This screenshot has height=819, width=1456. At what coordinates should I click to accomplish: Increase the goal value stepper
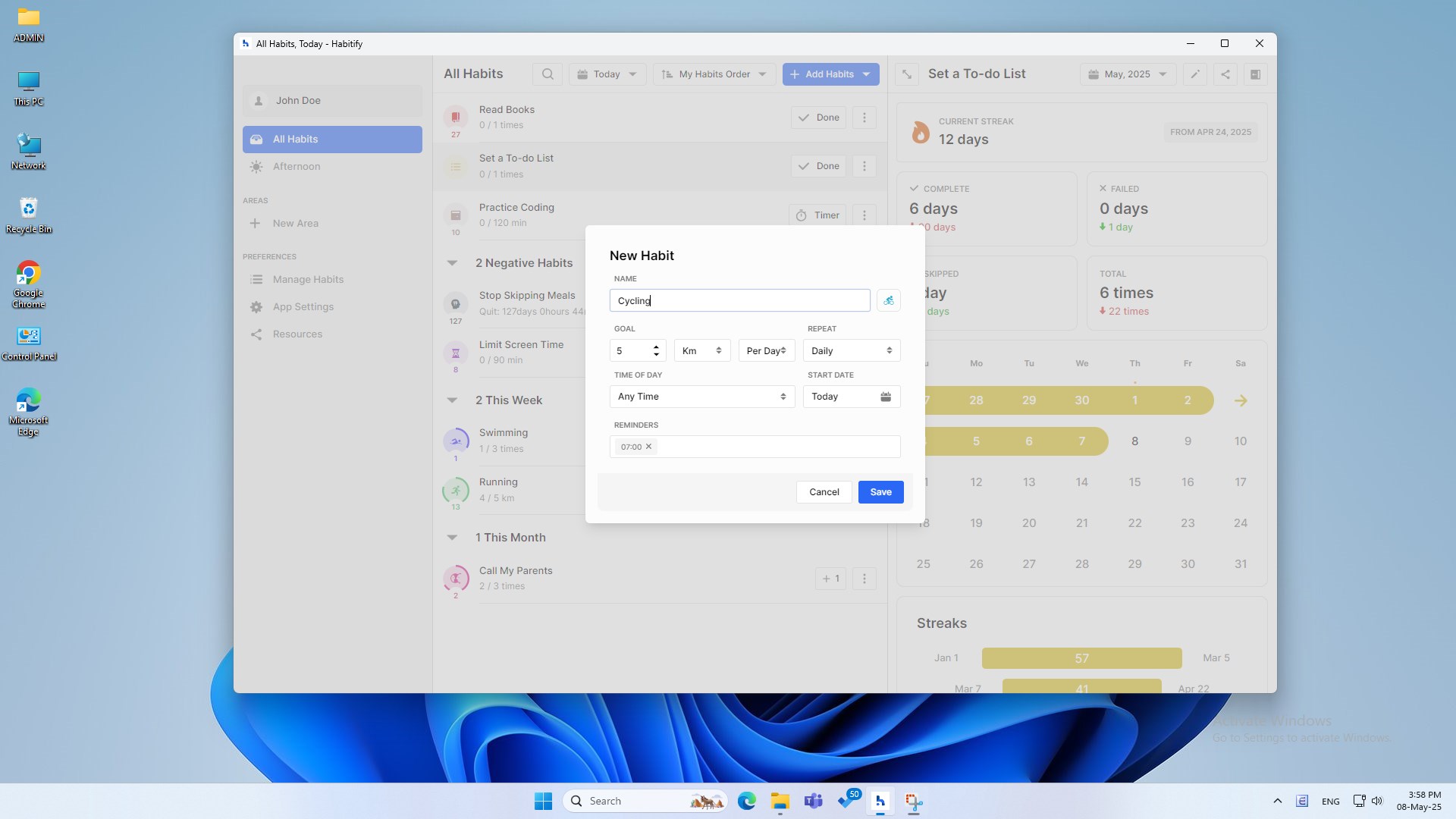(656, 347)
